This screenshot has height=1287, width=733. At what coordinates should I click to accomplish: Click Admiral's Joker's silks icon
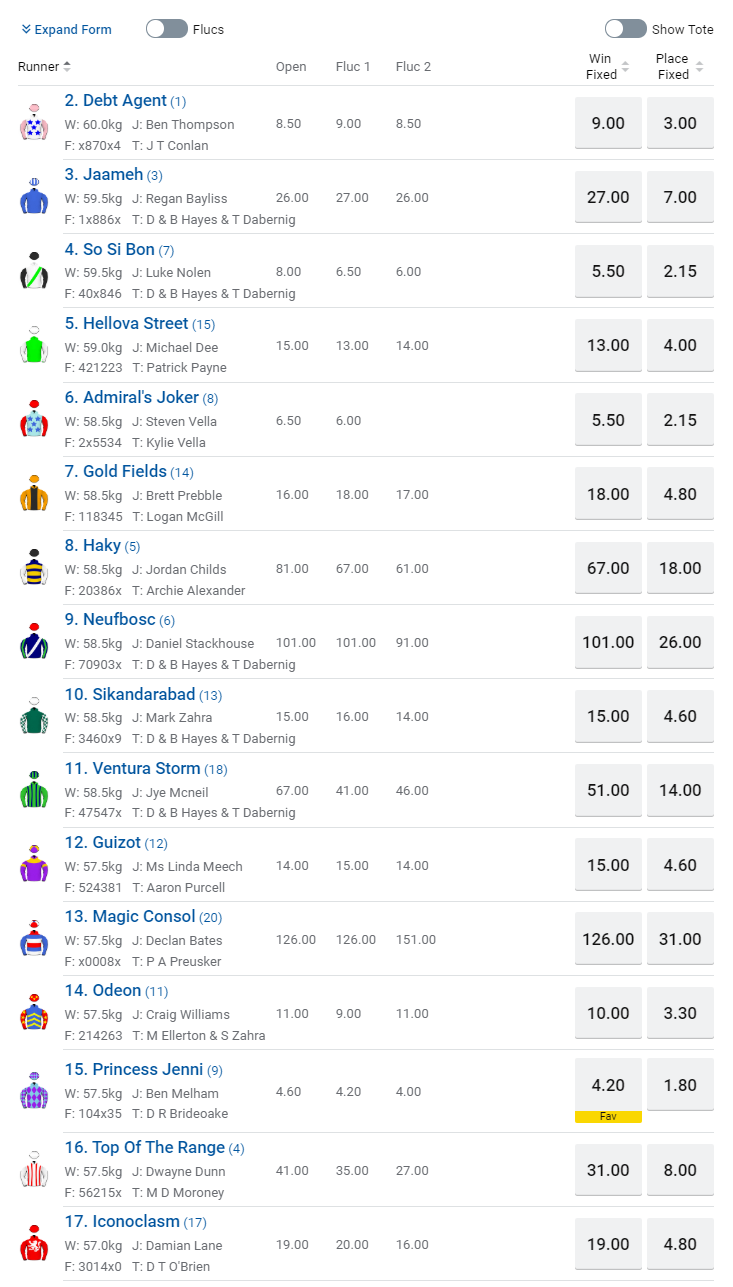click(x=34, y=419)
